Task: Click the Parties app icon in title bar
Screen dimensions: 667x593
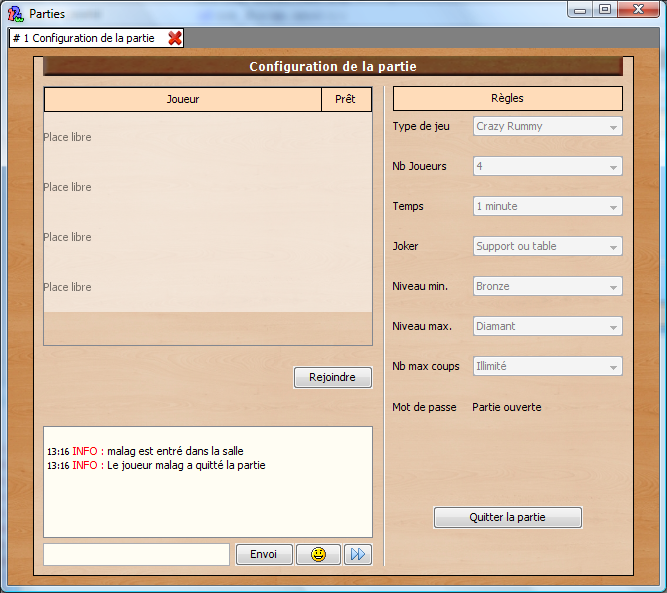Action: 16,14
